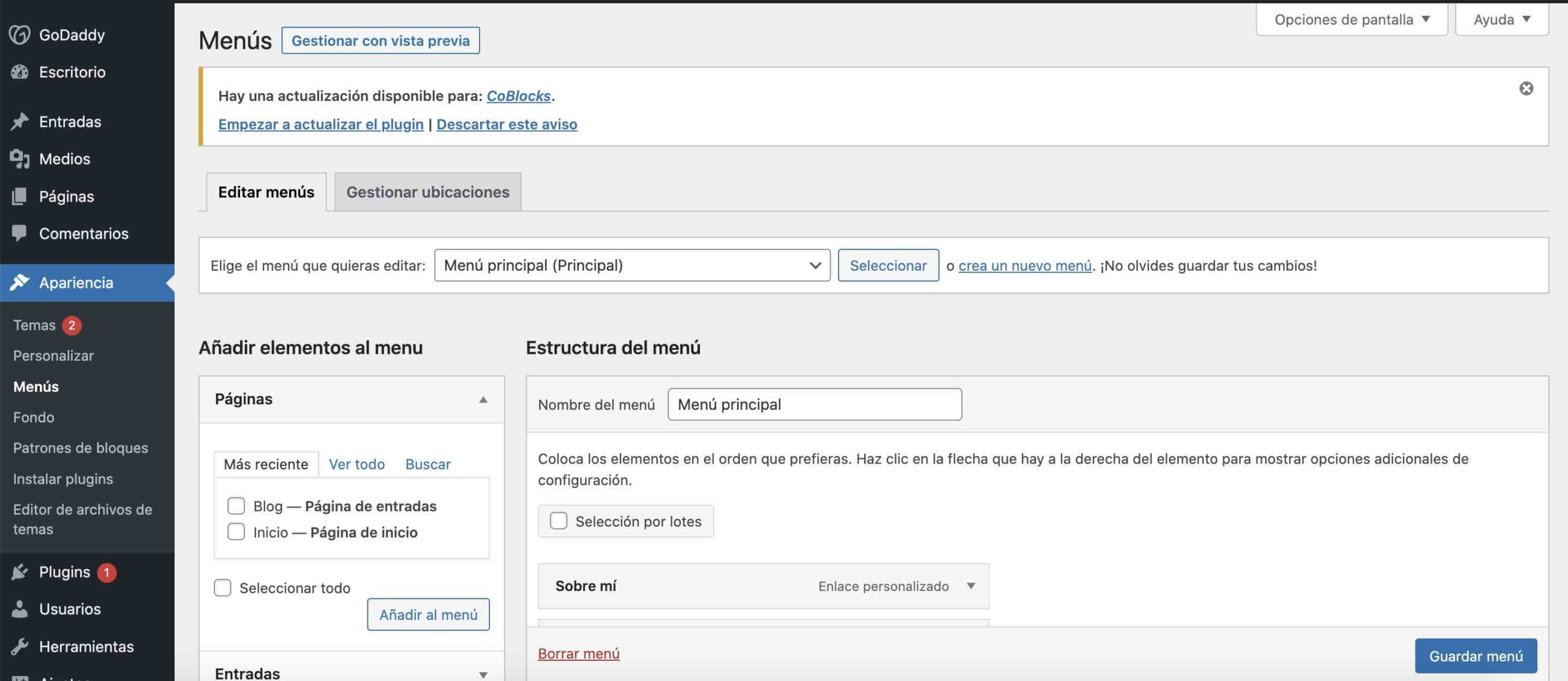Open the Temas submenu item
This screenshot has height=681, width=1568.
(x=34, y=325)
